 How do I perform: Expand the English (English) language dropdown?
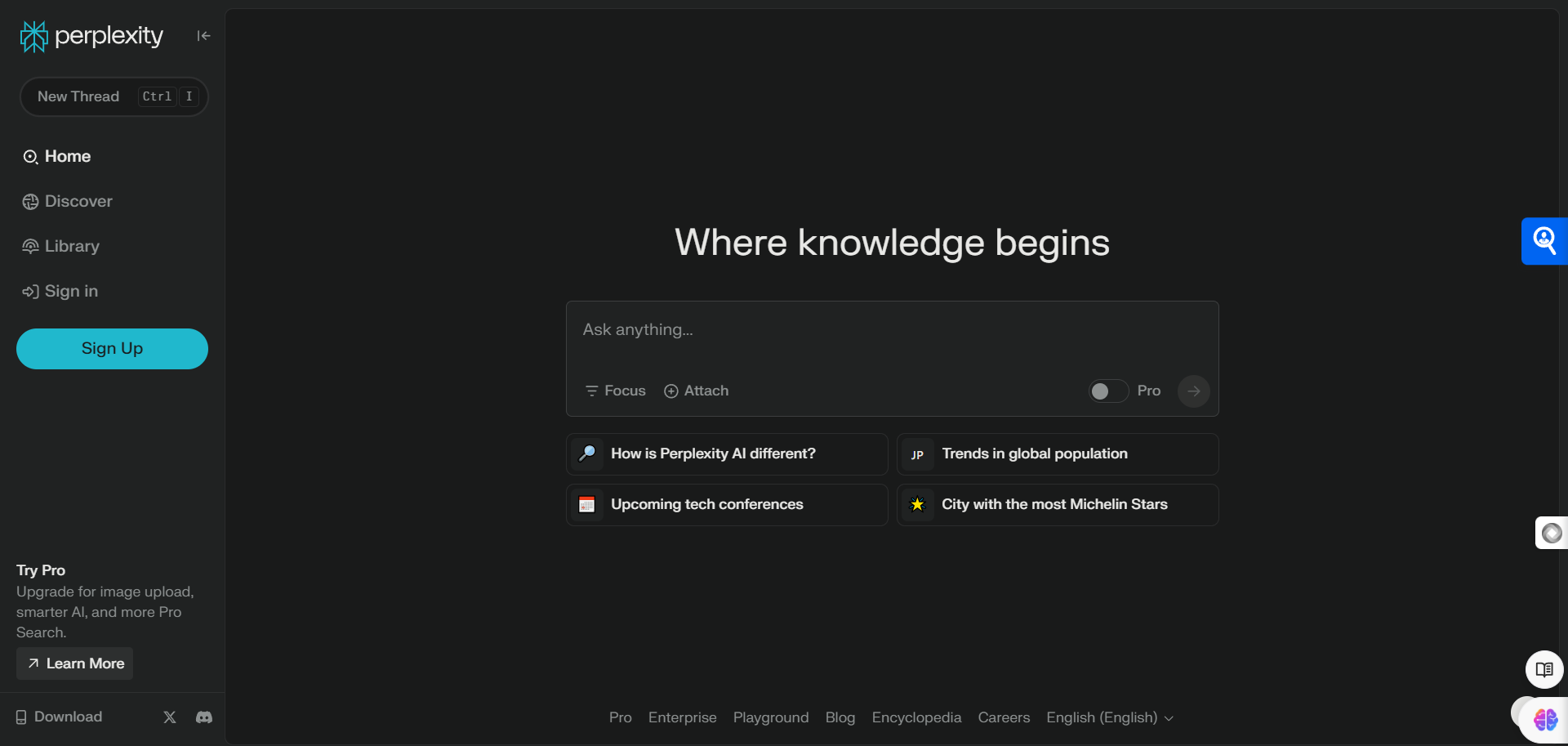point(1110,717)
